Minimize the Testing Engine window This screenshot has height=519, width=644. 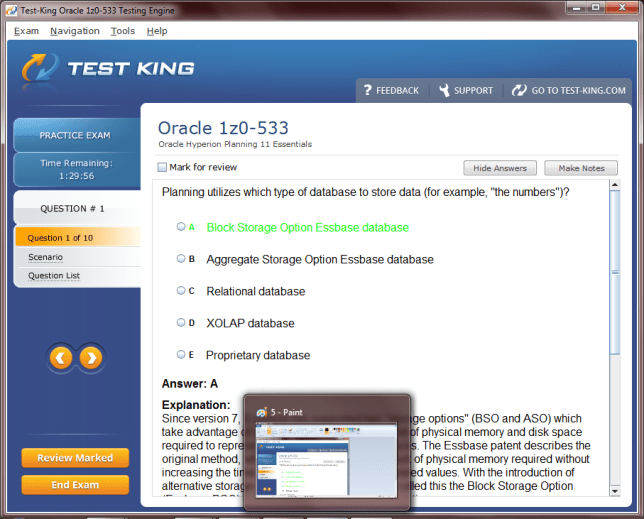(x=576, y=7)
